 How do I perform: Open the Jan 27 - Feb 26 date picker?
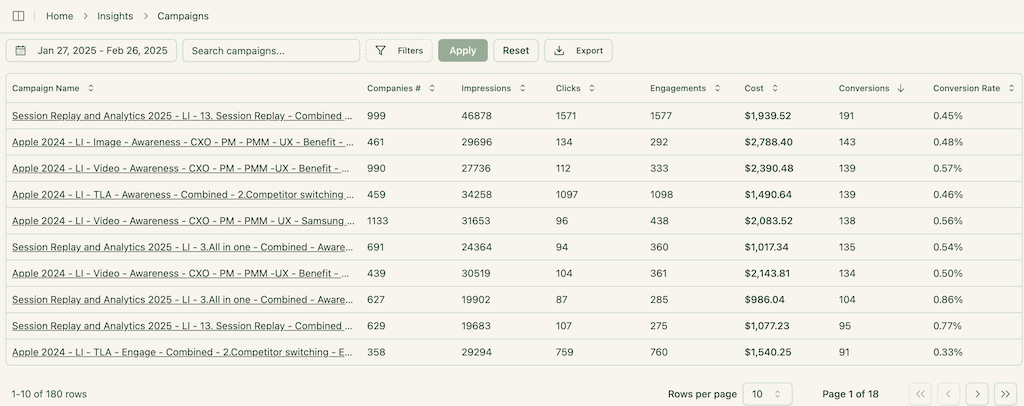[91, 51]
